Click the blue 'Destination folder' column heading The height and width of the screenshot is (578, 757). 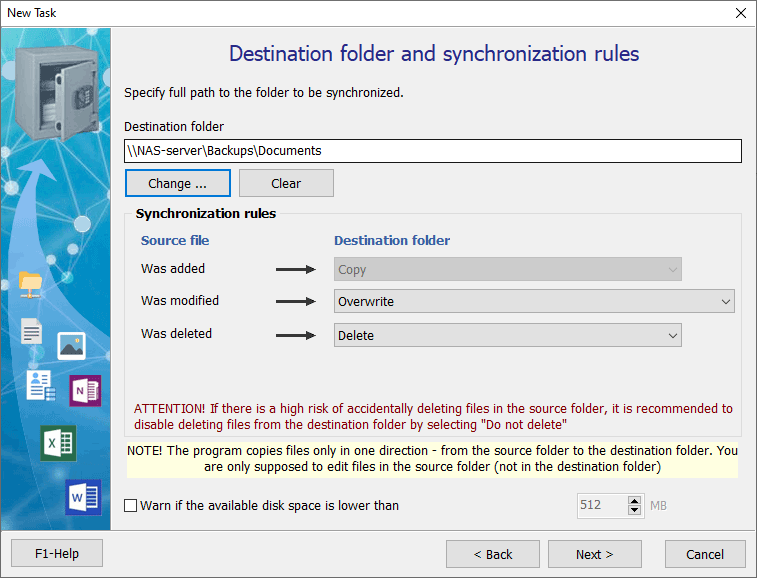click(392, 240)
